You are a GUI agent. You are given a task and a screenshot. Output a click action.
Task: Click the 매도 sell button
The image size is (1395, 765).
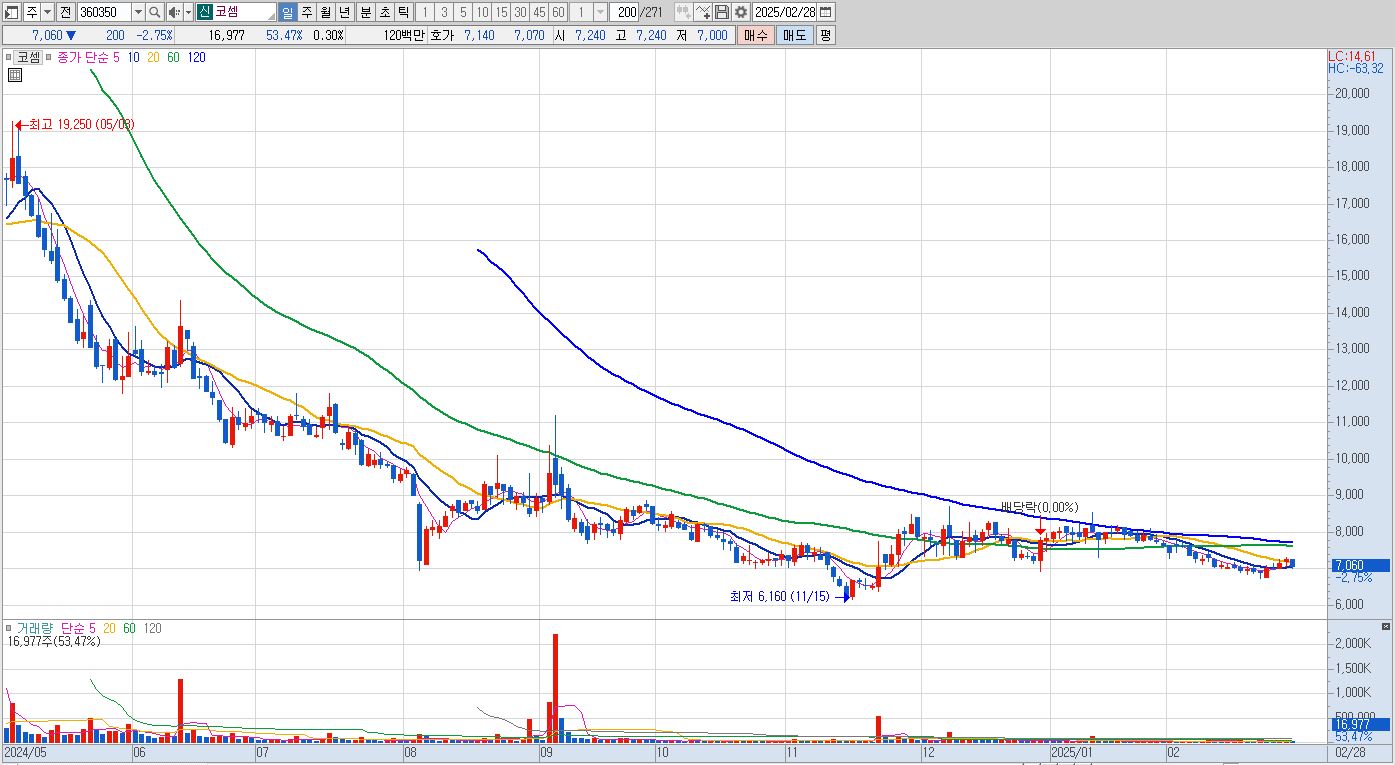coord(794,35)
